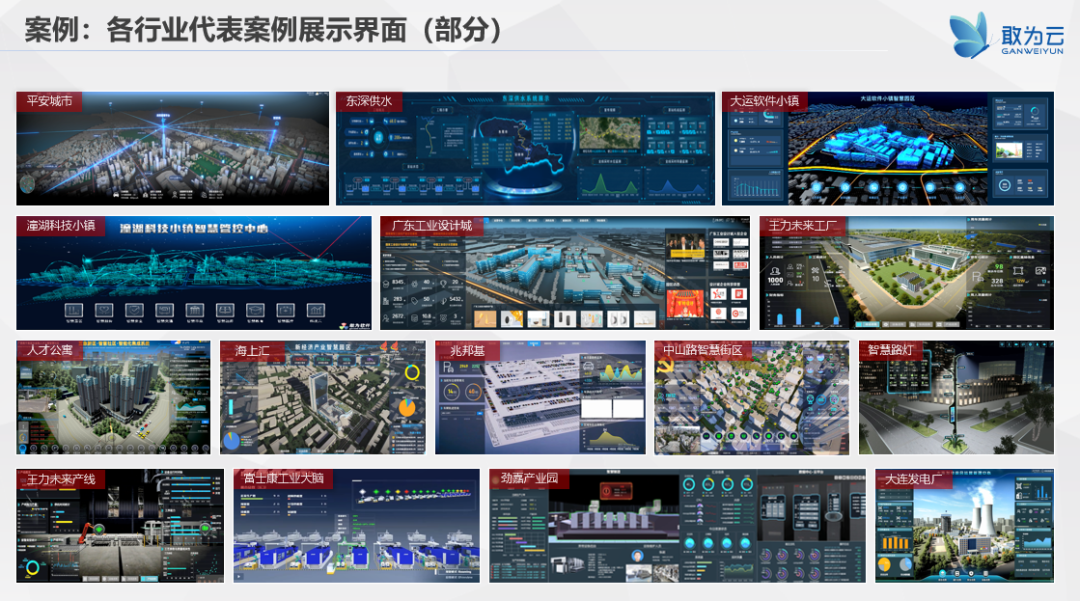This screenshot has width=1080, height=601.
Task: Select the 大运软件小镇 case image
Action: [888, 148]
